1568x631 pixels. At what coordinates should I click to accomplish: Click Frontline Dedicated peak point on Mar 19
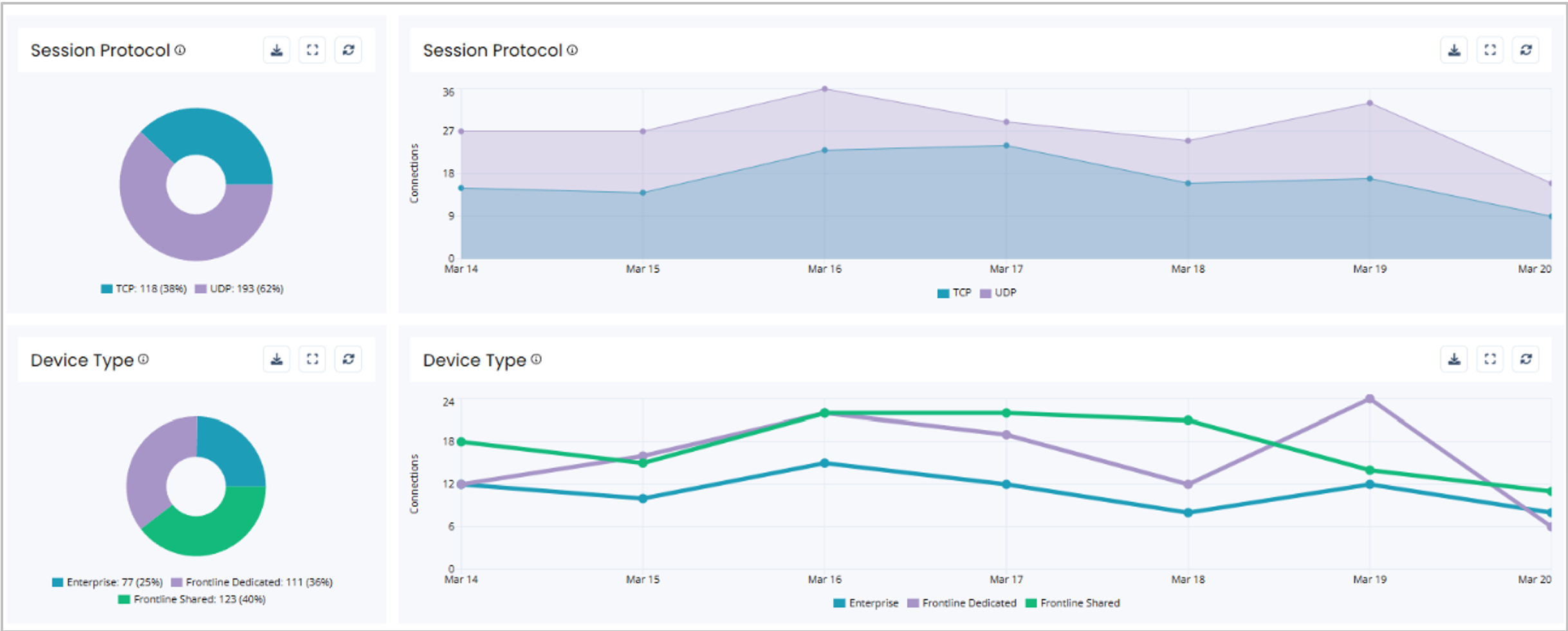1370,399
